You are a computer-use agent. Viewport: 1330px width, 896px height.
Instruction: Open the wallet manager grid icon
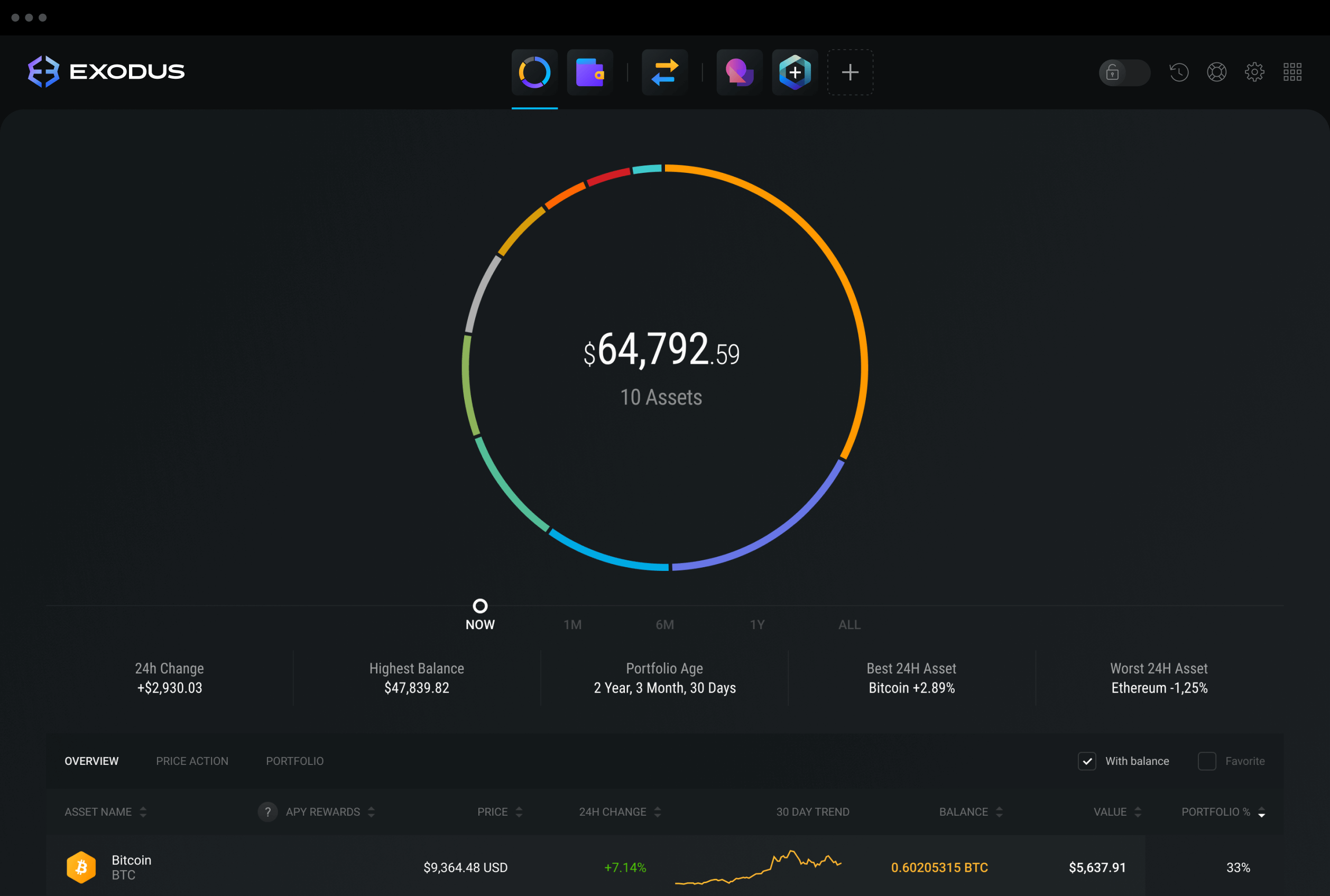(x=1293, y=72)
